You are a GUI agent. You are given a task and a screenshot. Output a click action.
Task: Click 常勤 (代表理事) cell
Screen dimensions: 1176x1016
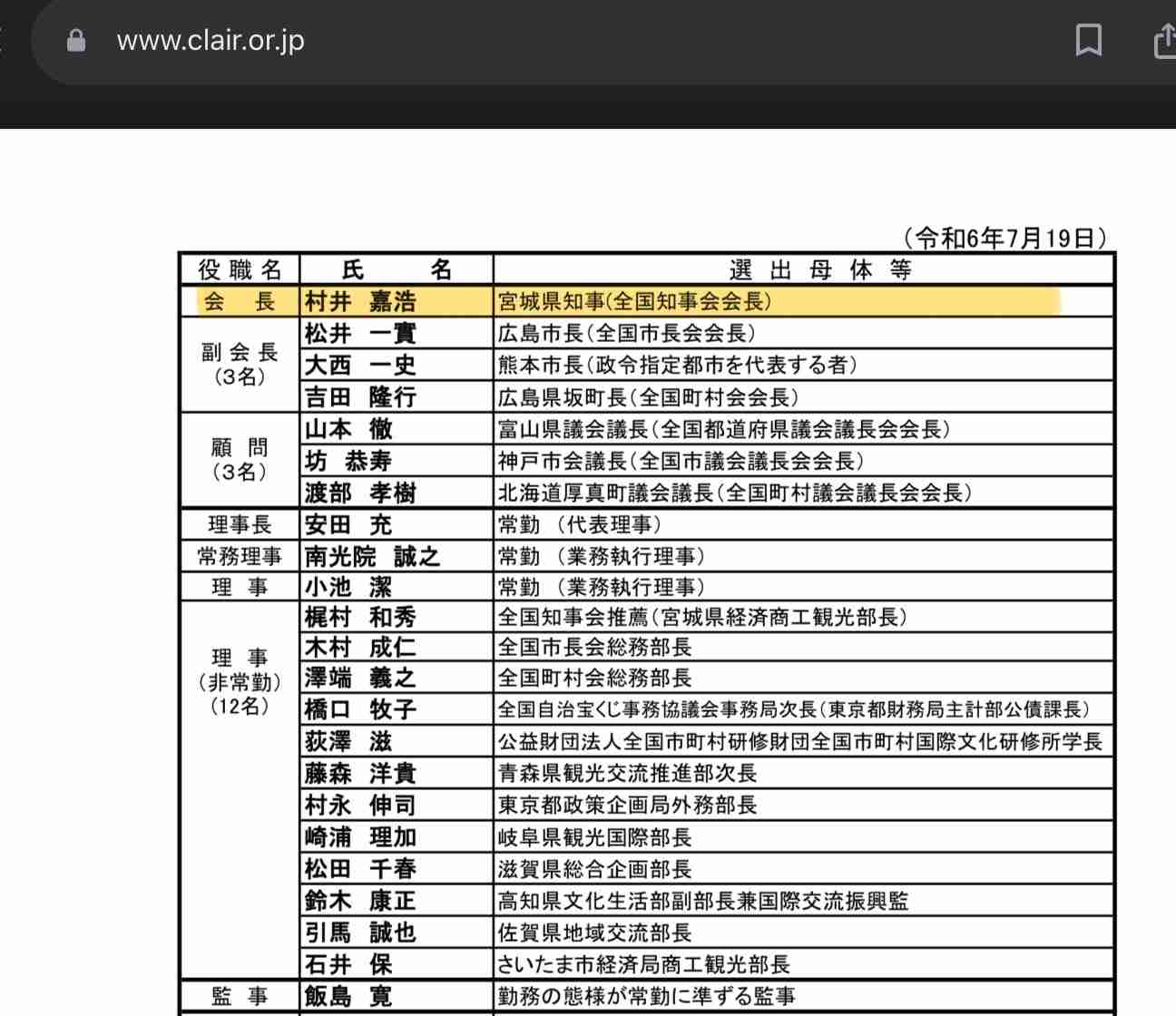pos(804,524)
